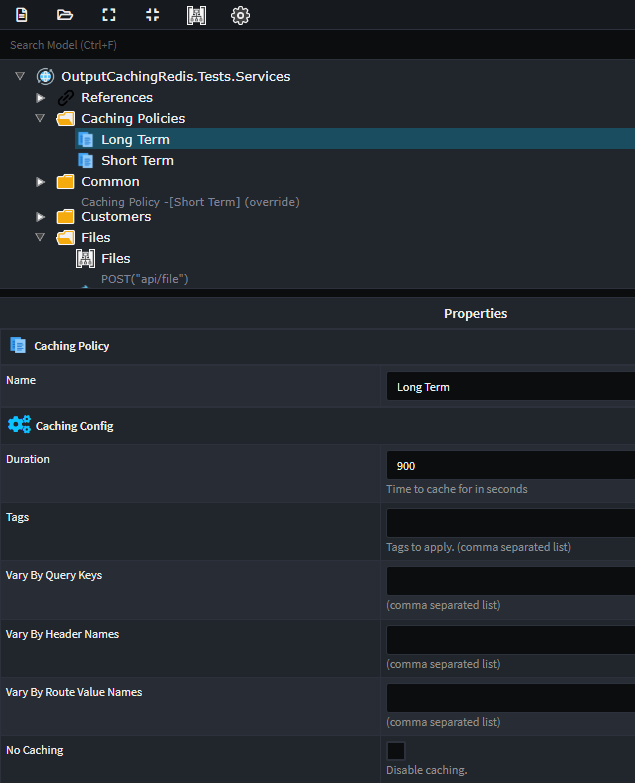Click the open folder toolbar icon
Screen dimensions: 635x783
65,15
